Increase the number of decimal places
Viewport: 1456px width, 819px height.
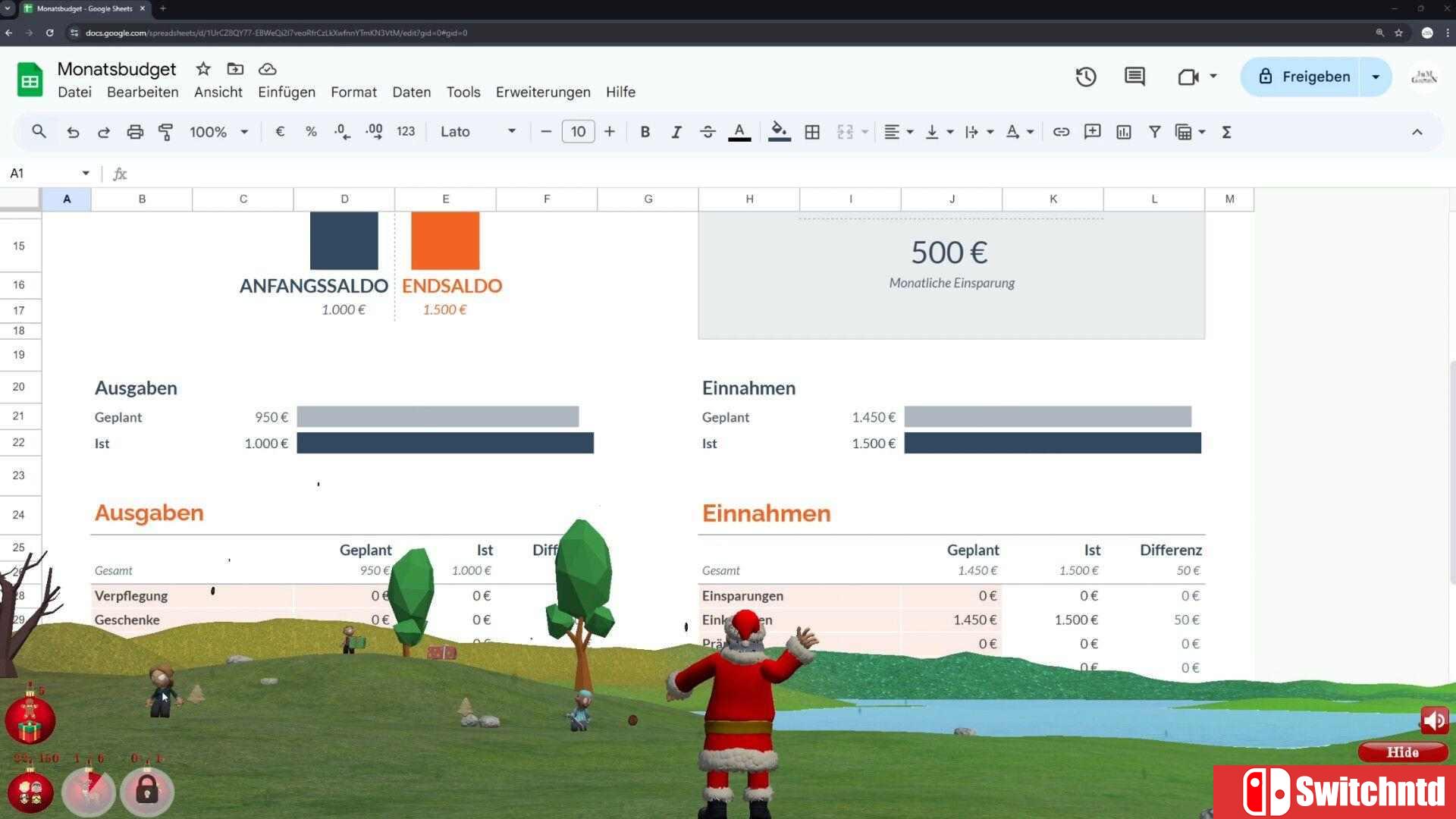[374, 132]
